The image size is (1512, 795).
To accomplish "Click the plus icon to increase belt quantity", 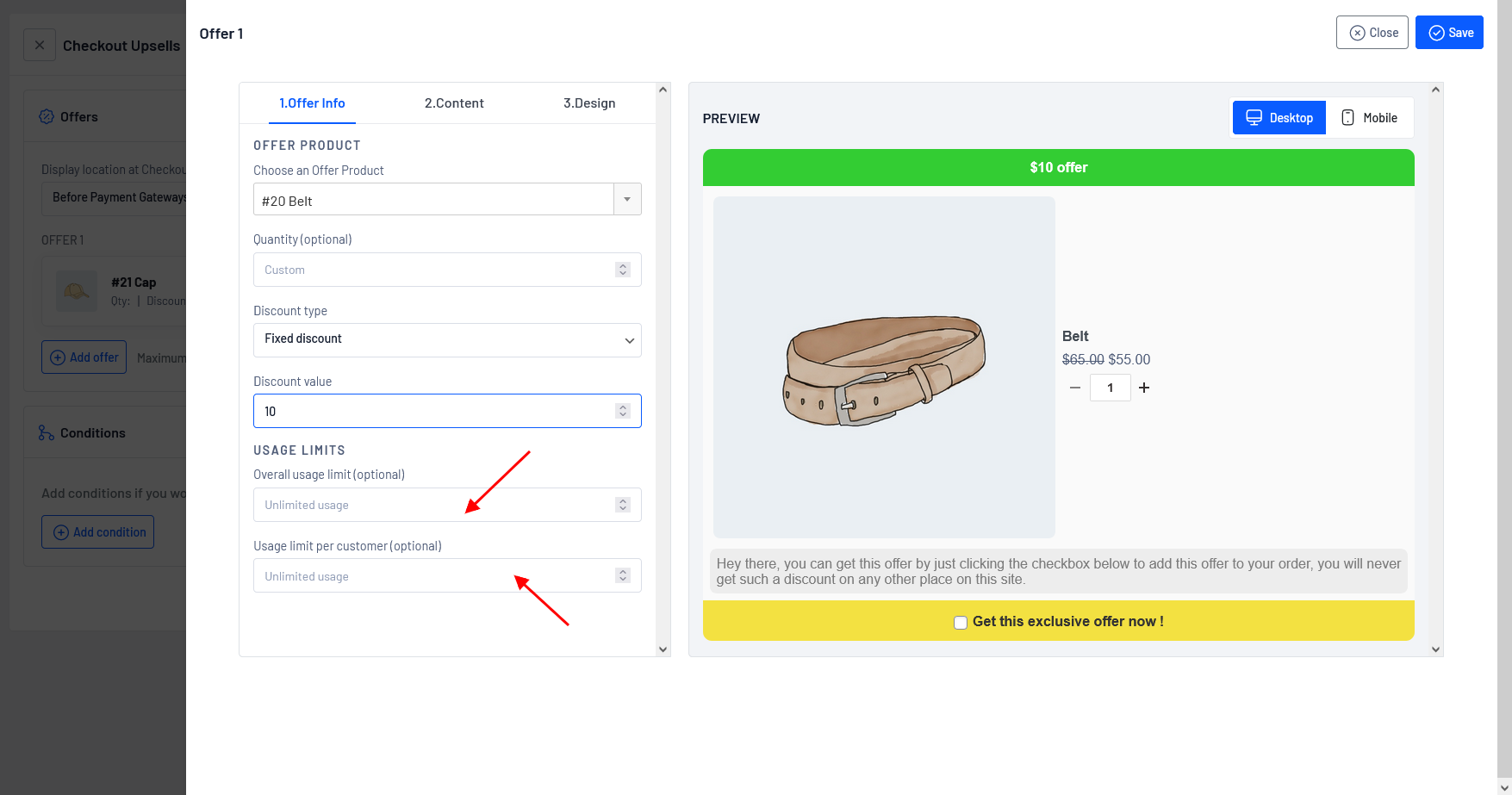I will coord(1144,388).
